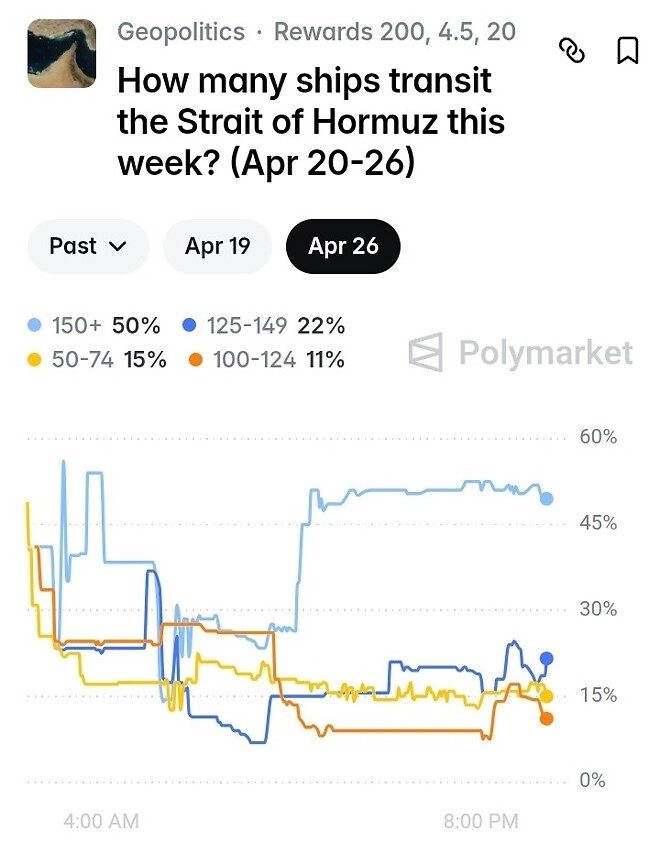This screenshot has height=853, width=660.
Task: Expand the Past dropdown
Action: point(88,246)
